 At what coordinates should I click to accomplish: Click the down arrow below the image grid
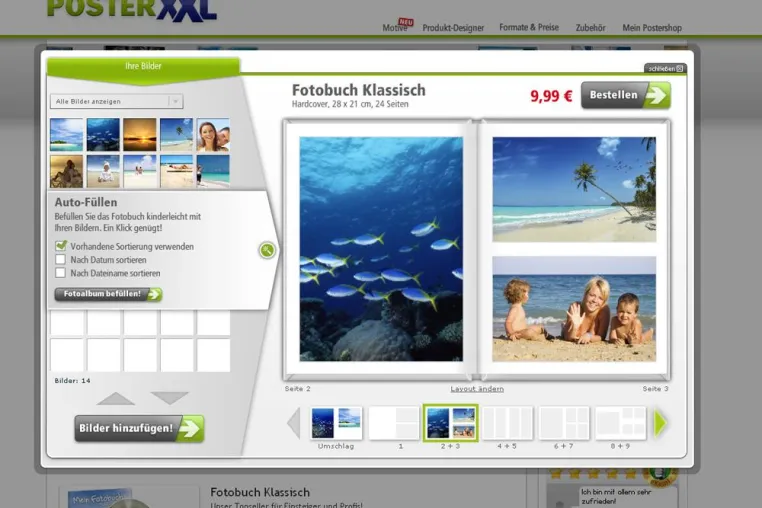coord(169,398)
